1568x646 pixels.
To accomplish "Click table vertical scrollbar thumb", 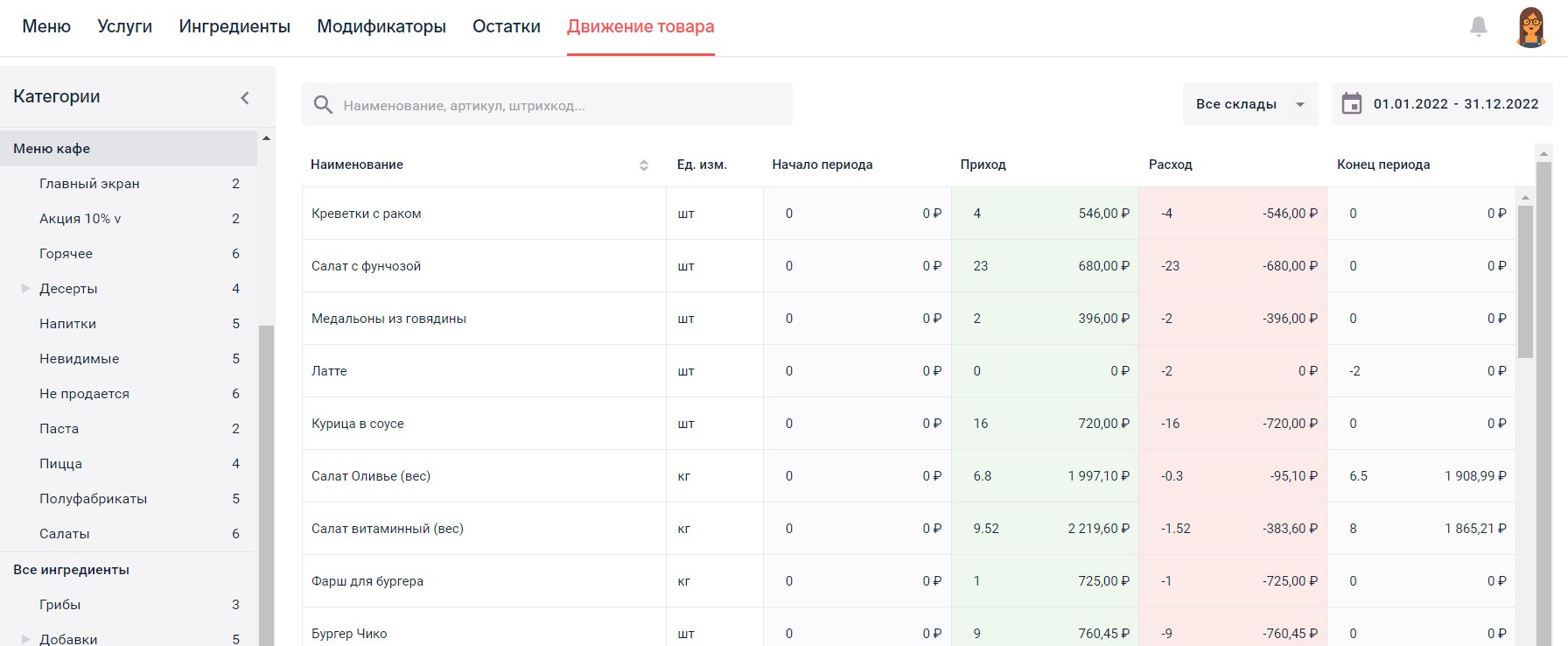I will pos(1525,282).
